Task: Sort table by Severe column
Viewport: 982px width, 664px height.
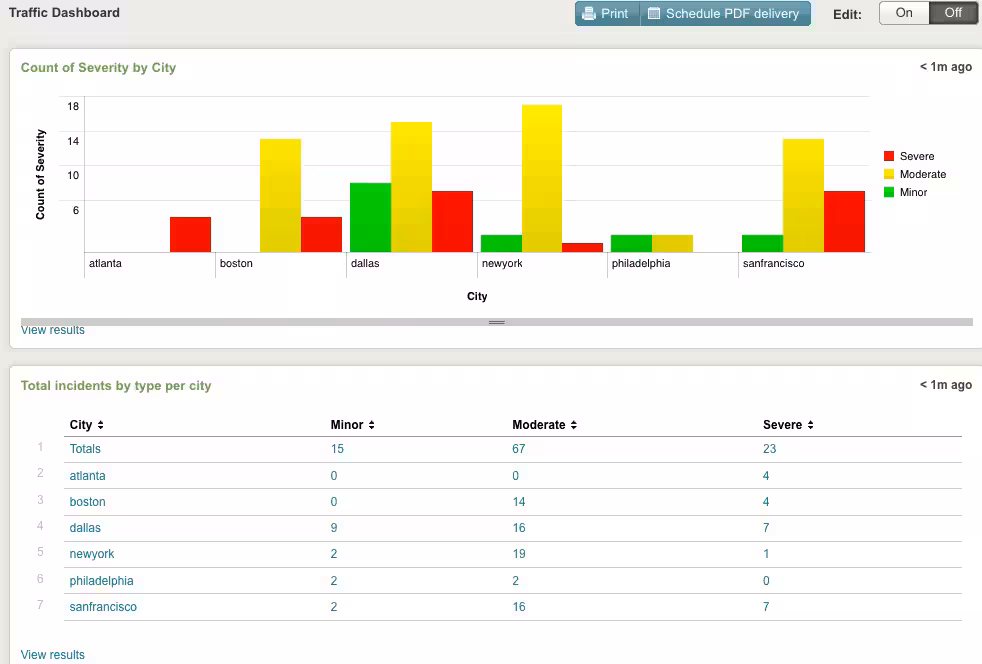Action: [x=788, y=425]
